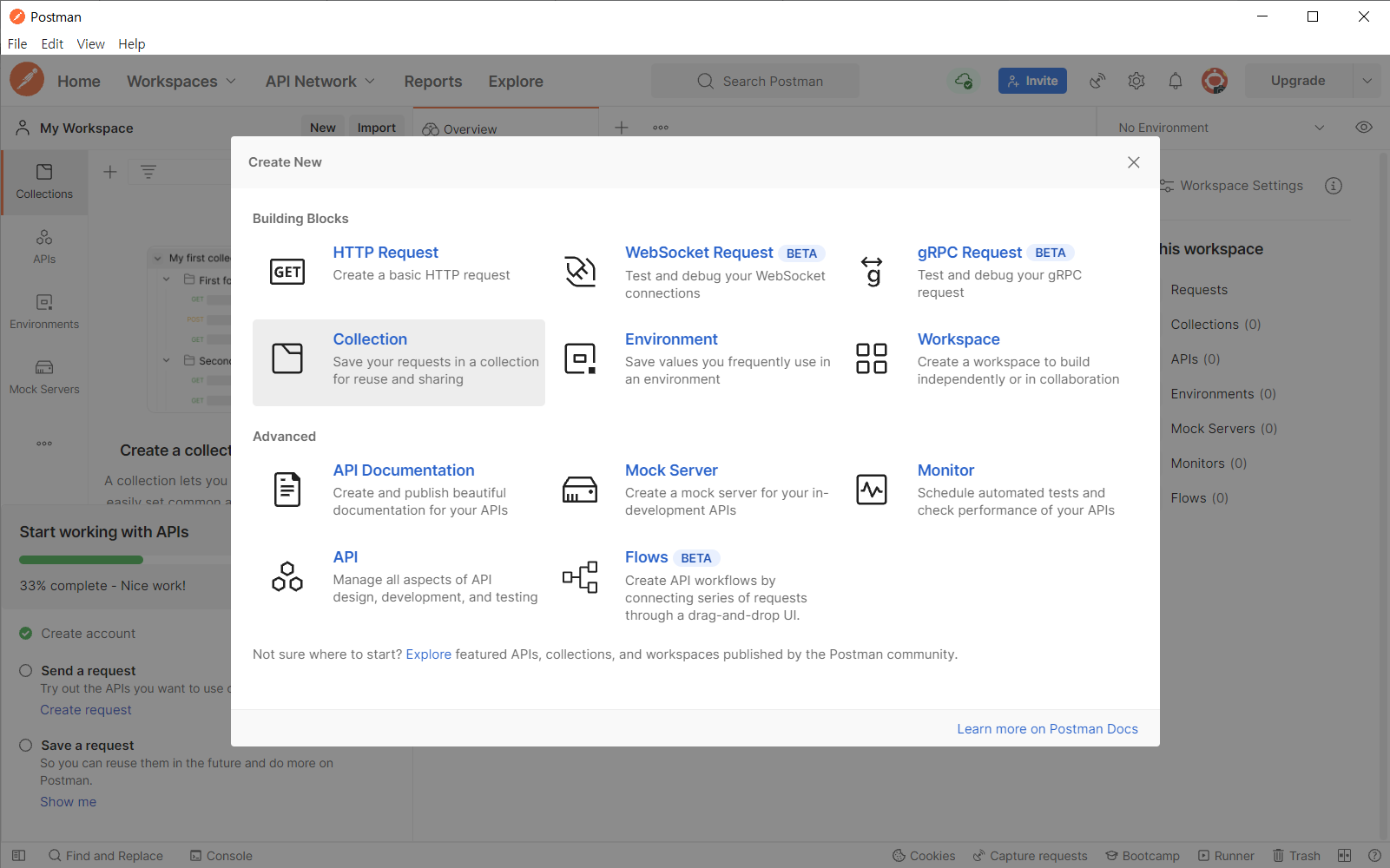Open Mock Servers in the sidebar
This screenshot has width=1390, height=868.
coord(44,378)
